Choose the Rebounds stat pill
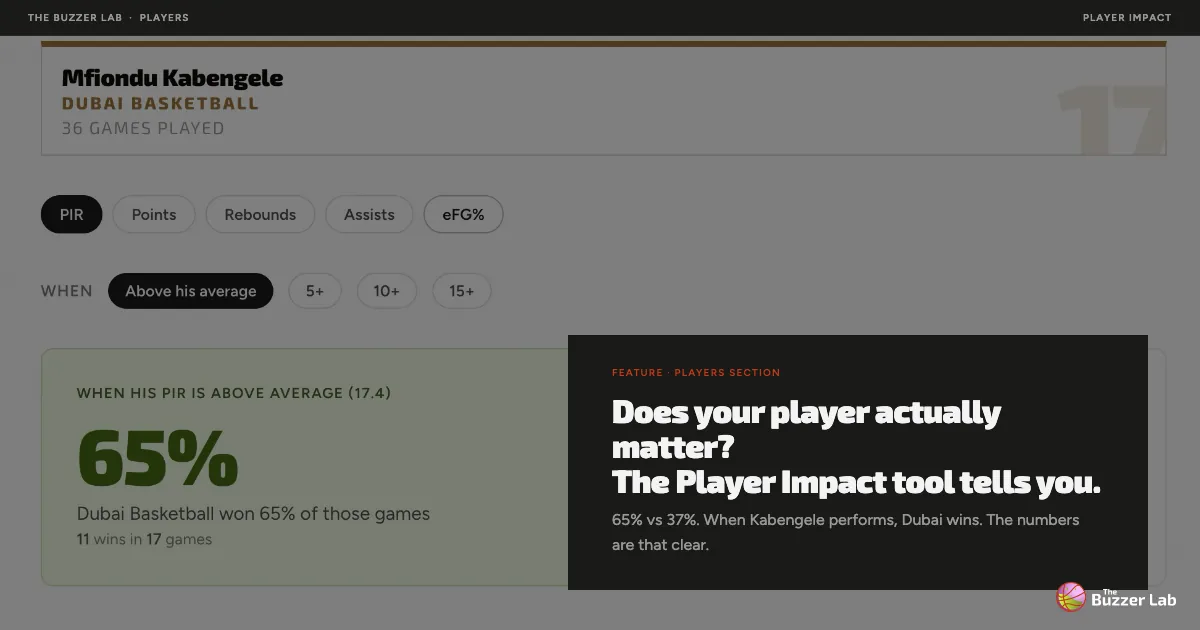 pos(260,214)
